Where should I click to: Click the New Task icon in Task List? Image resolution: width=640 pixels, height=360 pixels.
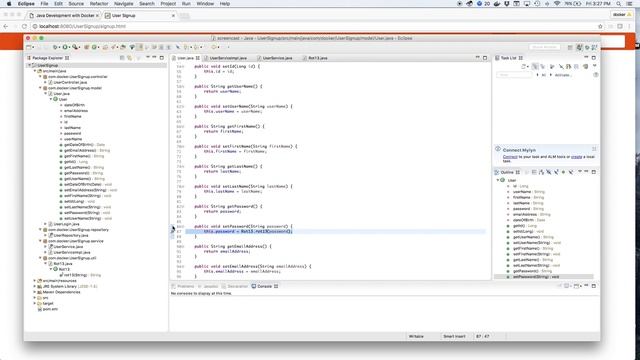click(x=523, y=66)
